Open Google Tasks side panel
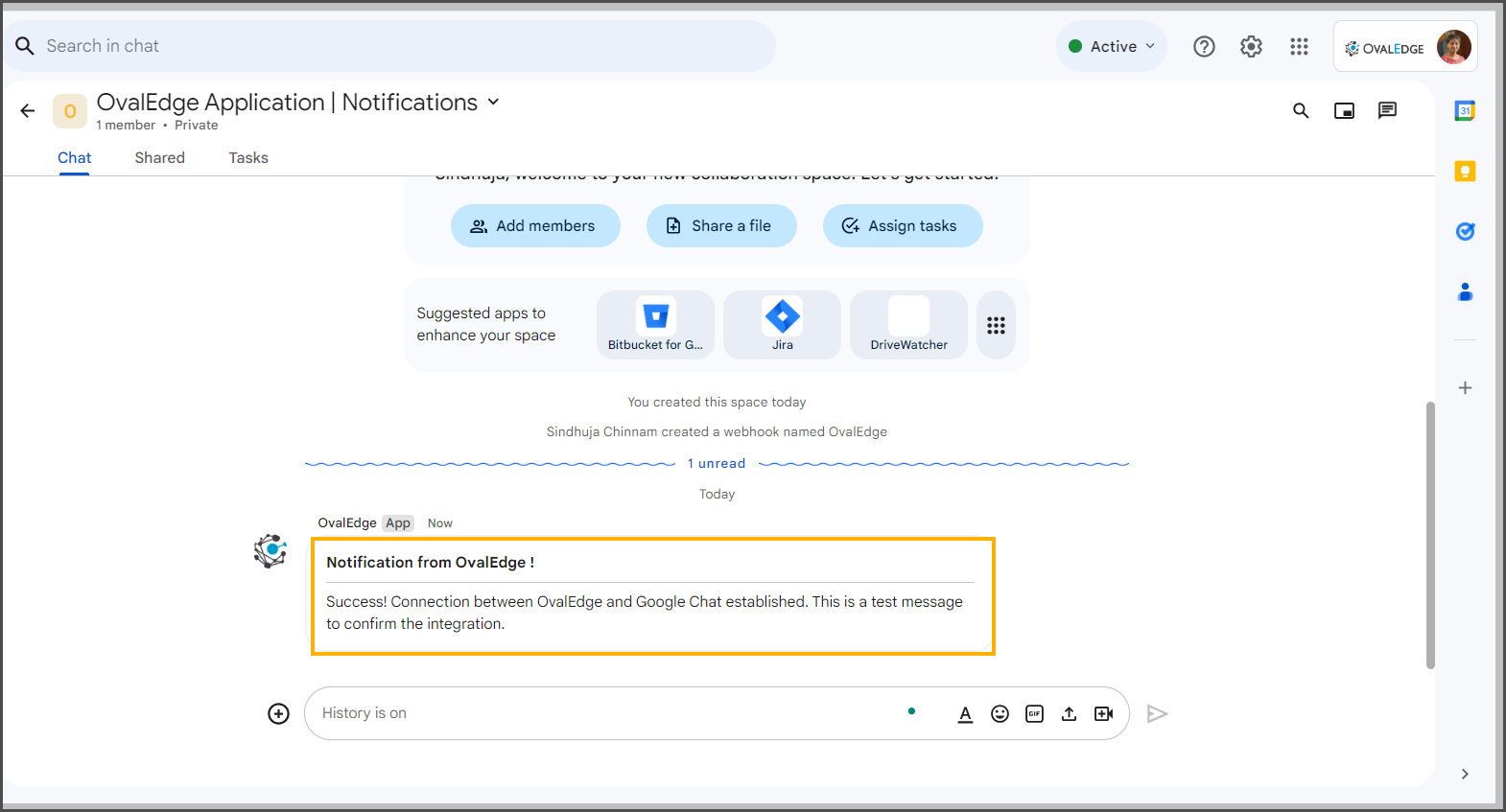The image size is (1506, 812). click(x=1465, y=231)
